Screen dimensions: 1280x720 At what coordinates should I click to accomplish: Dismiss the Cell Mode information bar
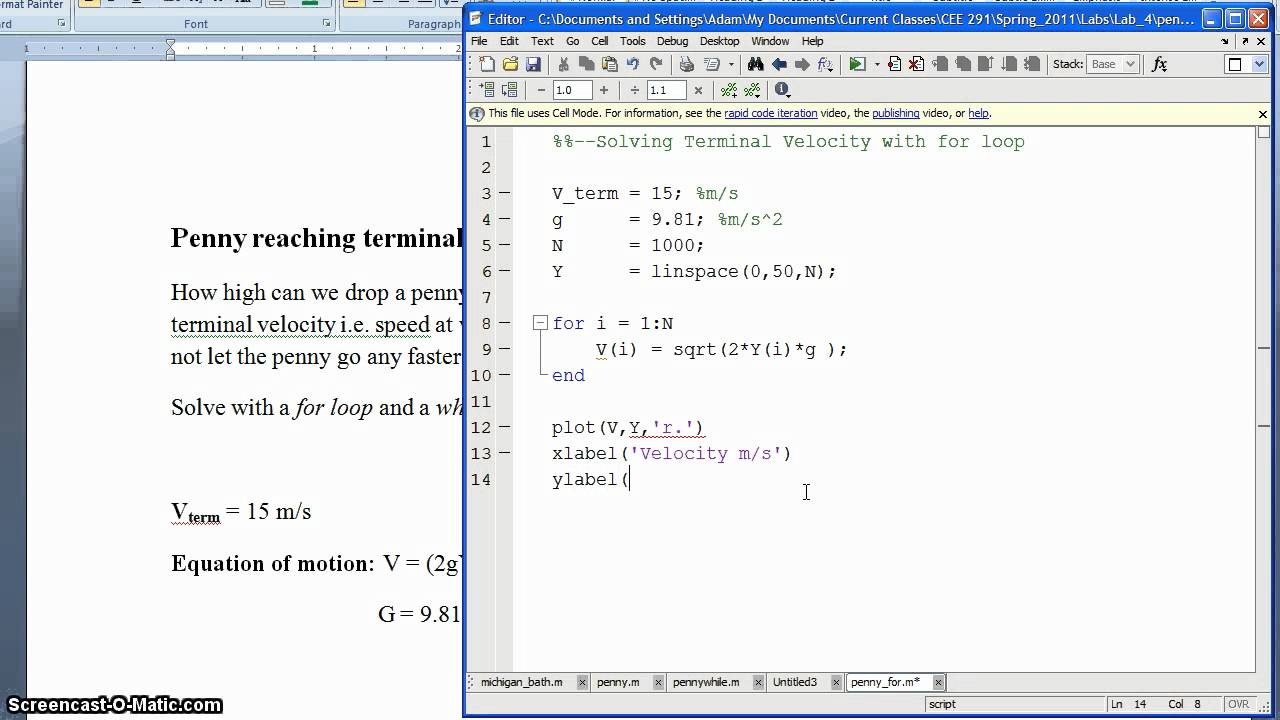tap(1262, 114)
